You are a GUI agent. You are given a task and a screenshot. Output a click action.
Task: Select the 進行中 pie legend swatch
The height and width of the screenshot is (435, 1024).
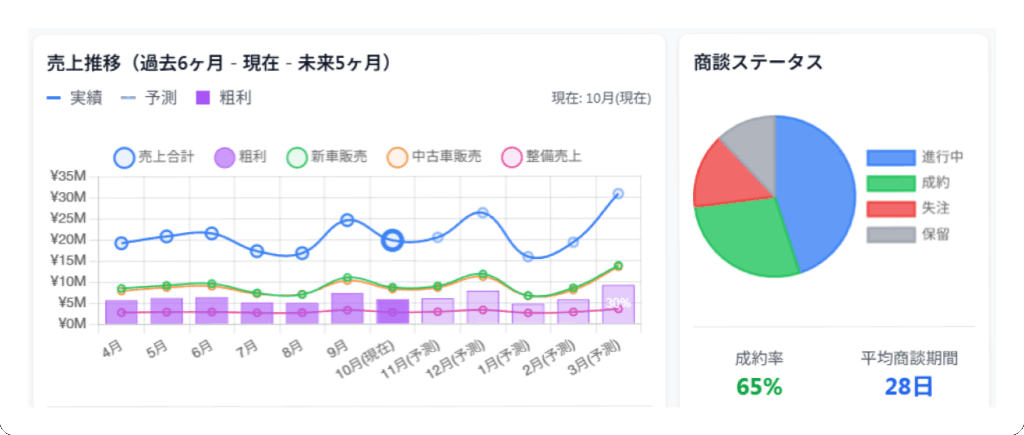890,157
